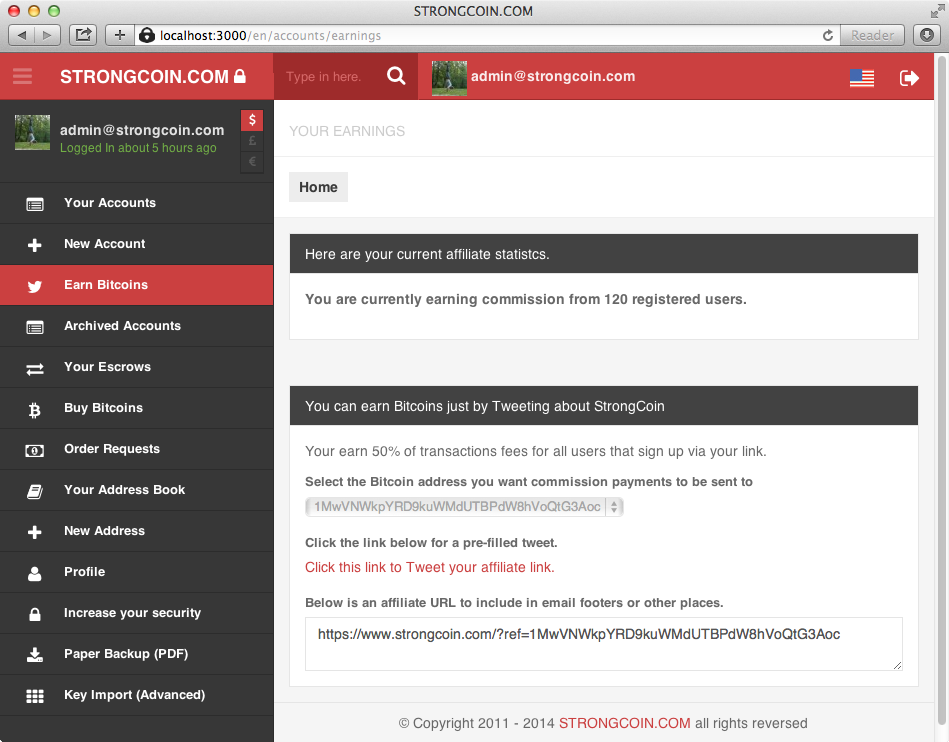This screenshot has width=949, height=742.
Task: Click the grid icon for Key Import
Action: coord(35,696)
